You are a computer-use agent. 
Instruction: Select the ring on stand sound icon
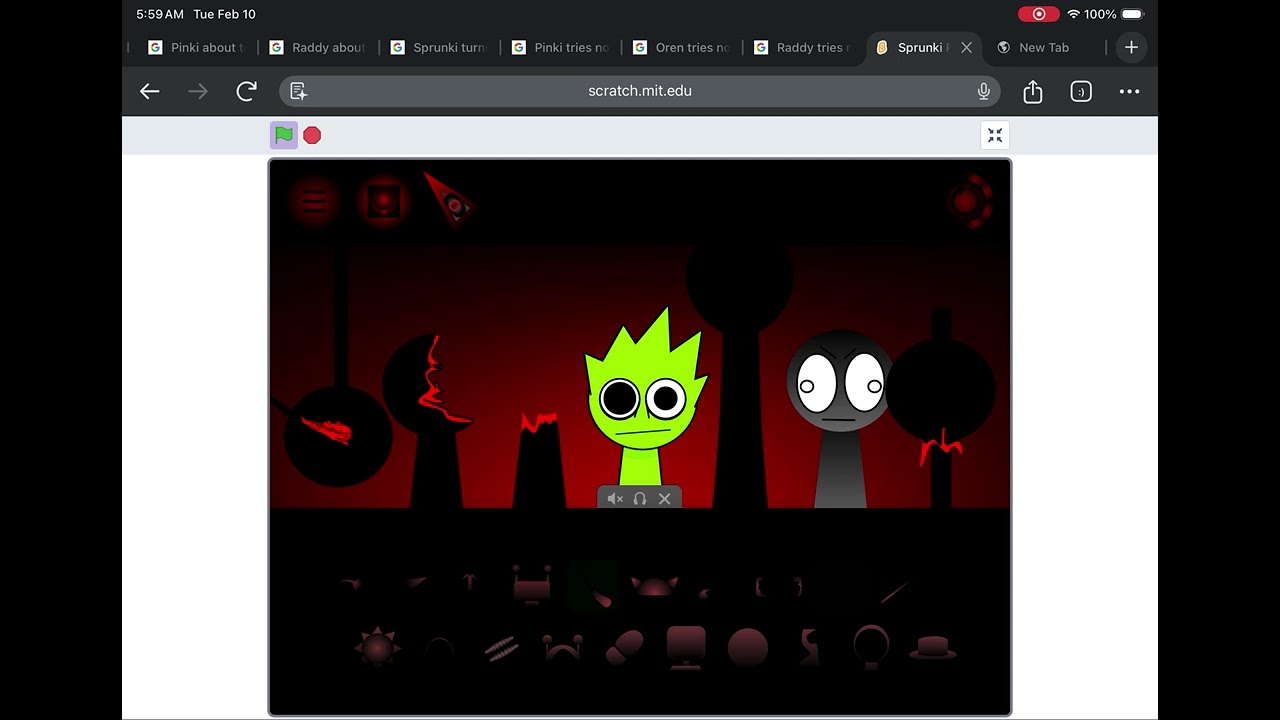(x=871, y=647)
